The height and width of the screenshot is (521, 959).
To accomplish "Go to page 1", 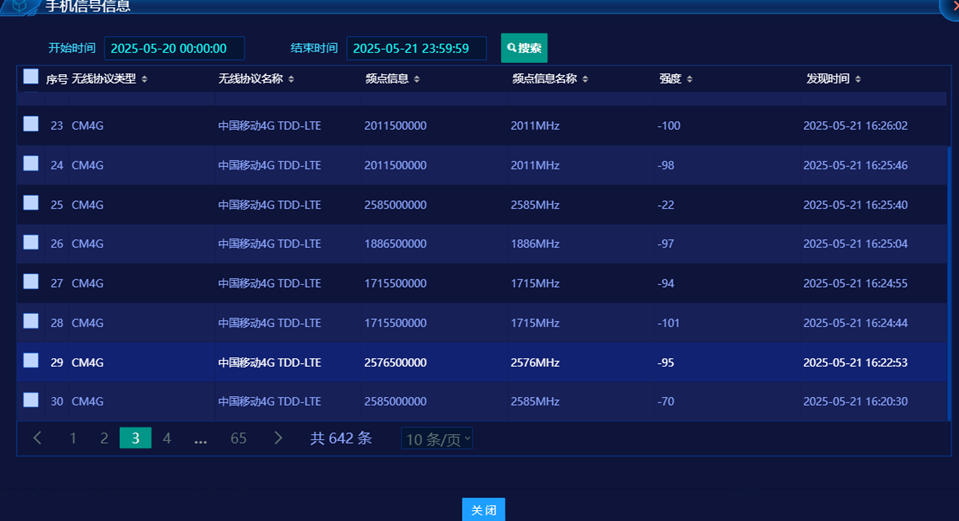I will tap(73, 438).
